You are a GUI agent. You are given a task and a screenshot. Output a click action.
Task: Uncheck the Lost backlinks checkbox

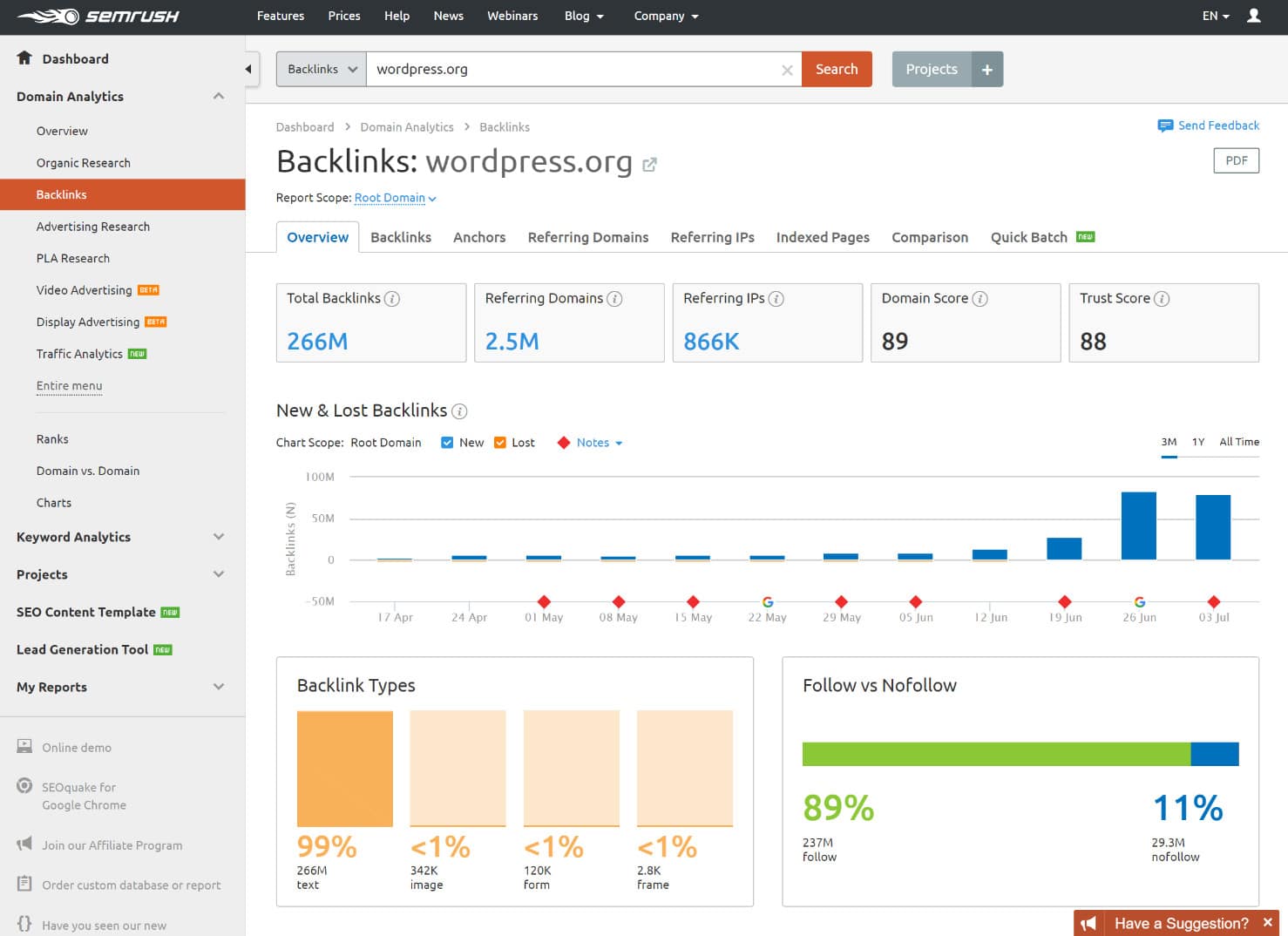pyautogui.click(x=499, y=442)
